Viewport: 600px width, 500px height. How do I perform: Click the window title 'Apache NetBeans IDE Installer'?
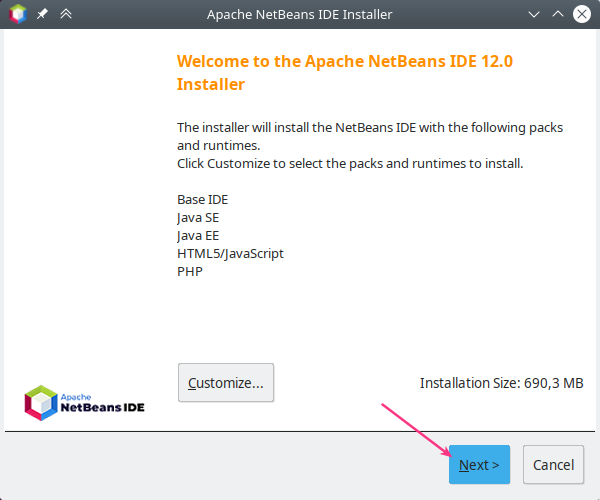[299, 14]
